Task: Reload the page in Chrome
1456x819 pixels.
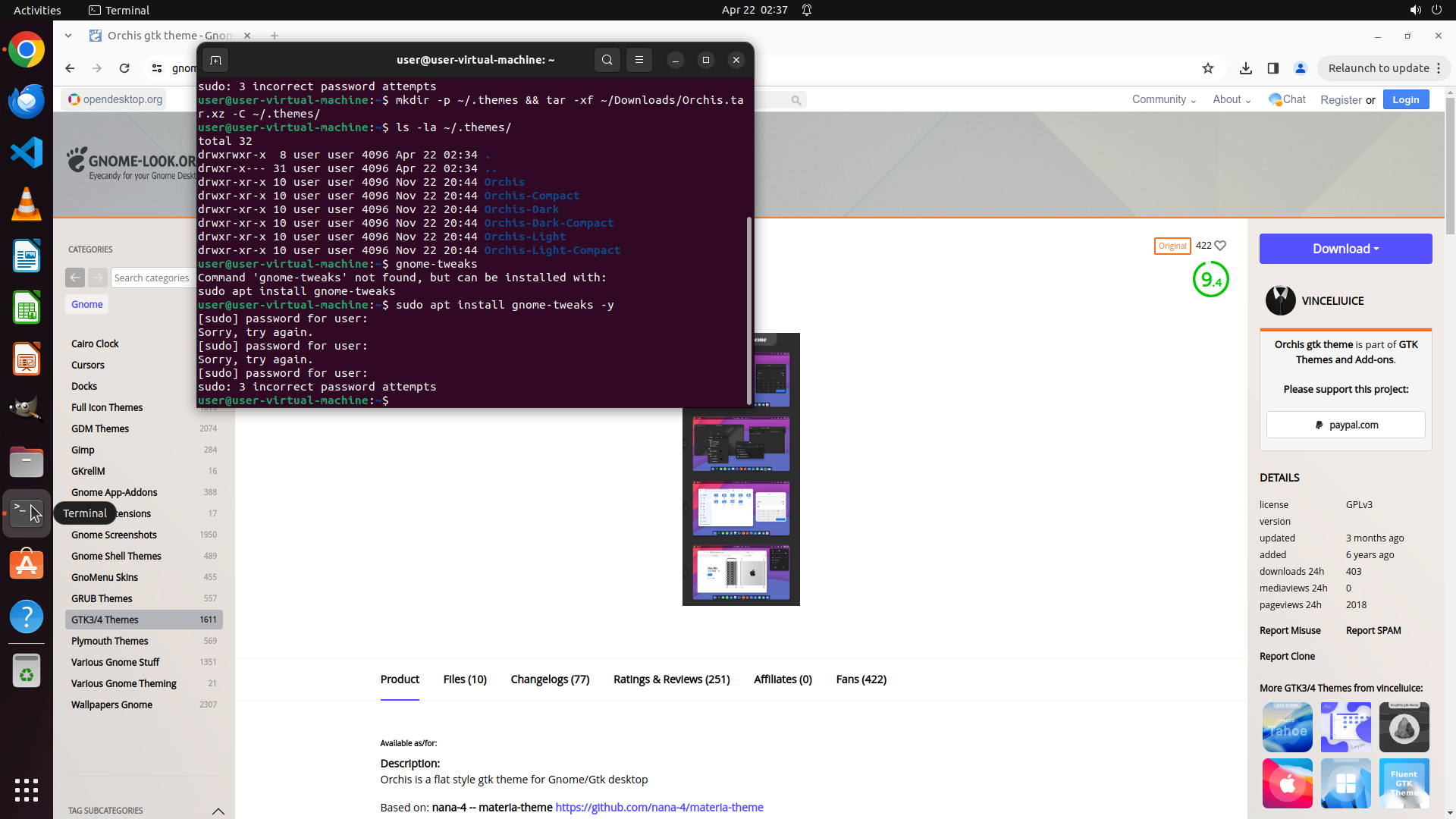Action: (124, 68)
